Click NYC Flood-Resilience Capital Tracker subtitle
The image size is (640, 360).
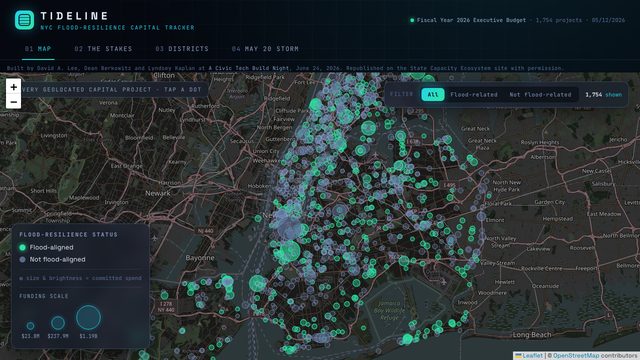[118, 28]
